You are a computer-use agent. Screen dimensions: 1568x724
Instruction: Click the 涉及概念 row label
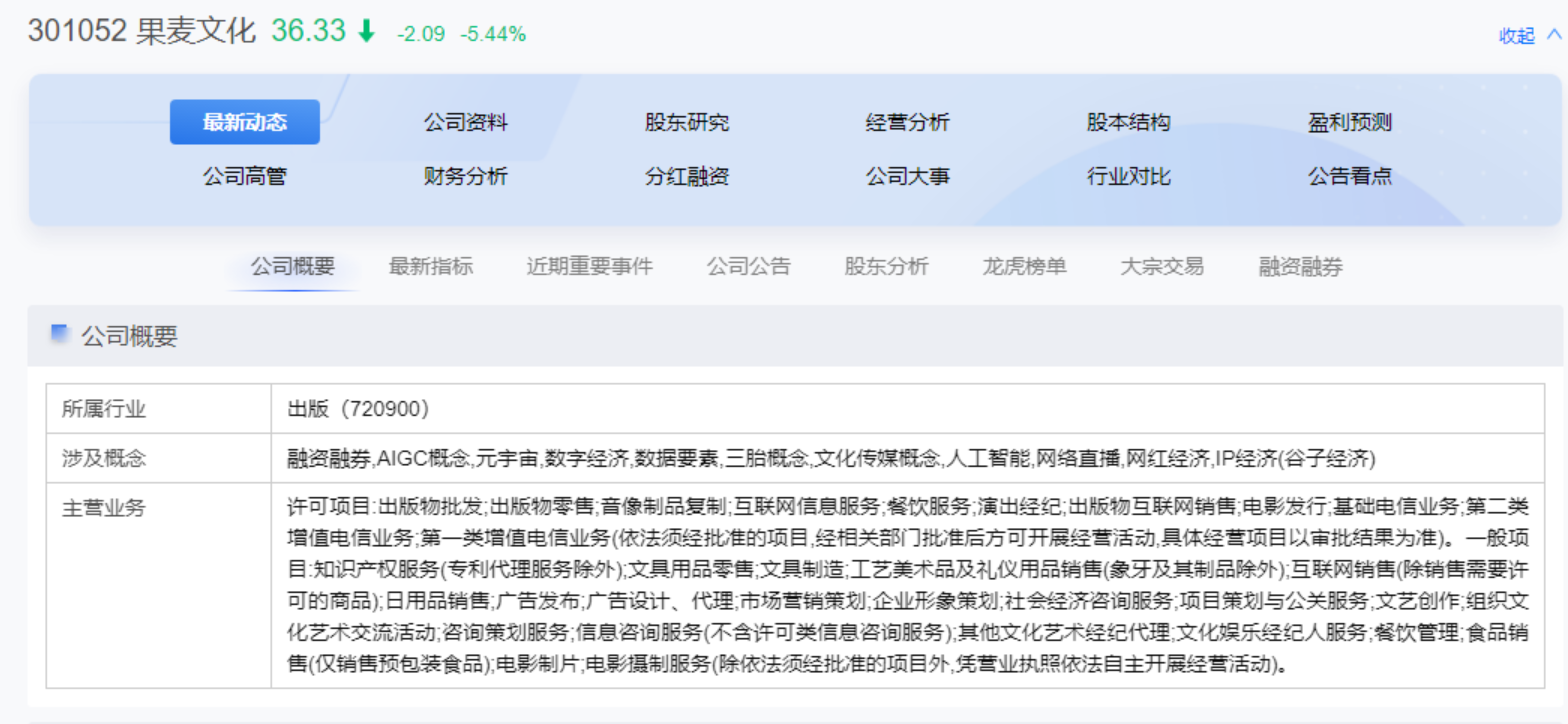point(104,459)
